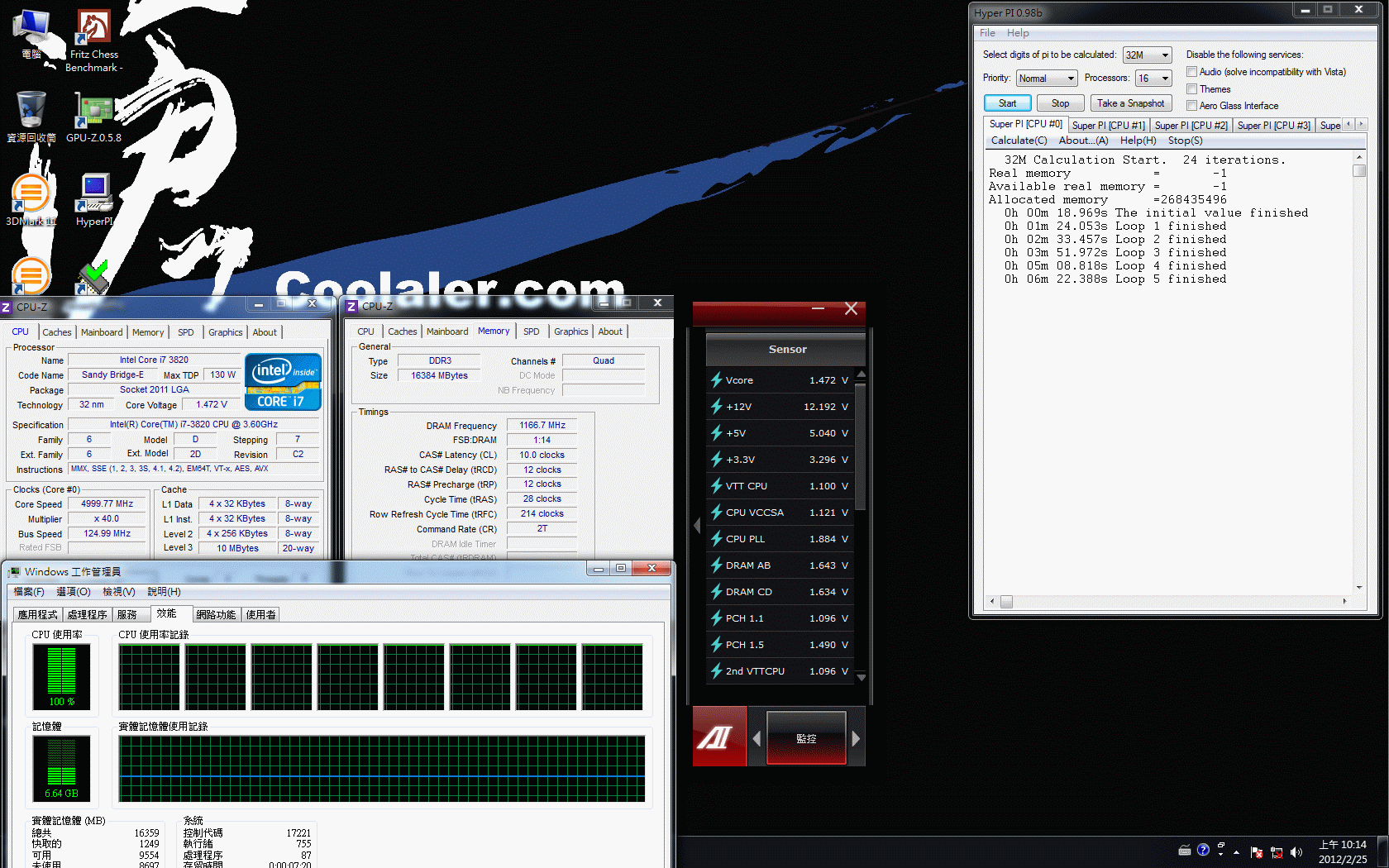Open the Priority Normal dropdown

[x=1047, y=78]
